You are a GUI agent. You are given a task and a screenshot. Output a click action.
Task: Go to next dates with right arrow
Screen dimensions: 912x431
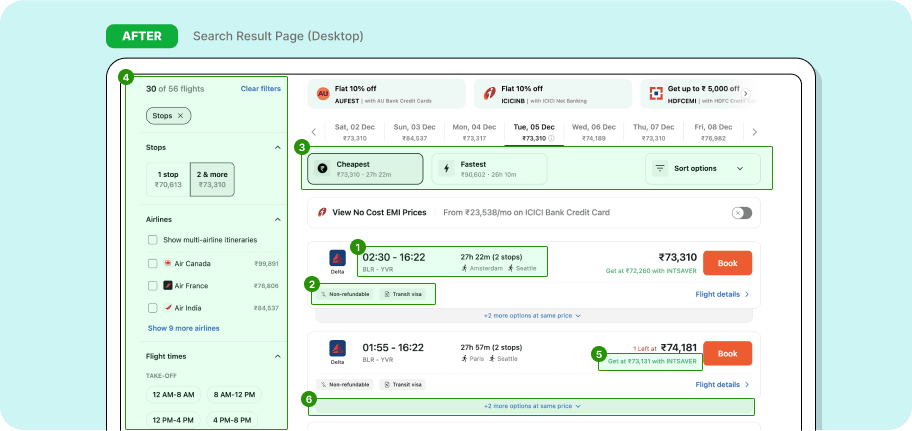(755, 132)
